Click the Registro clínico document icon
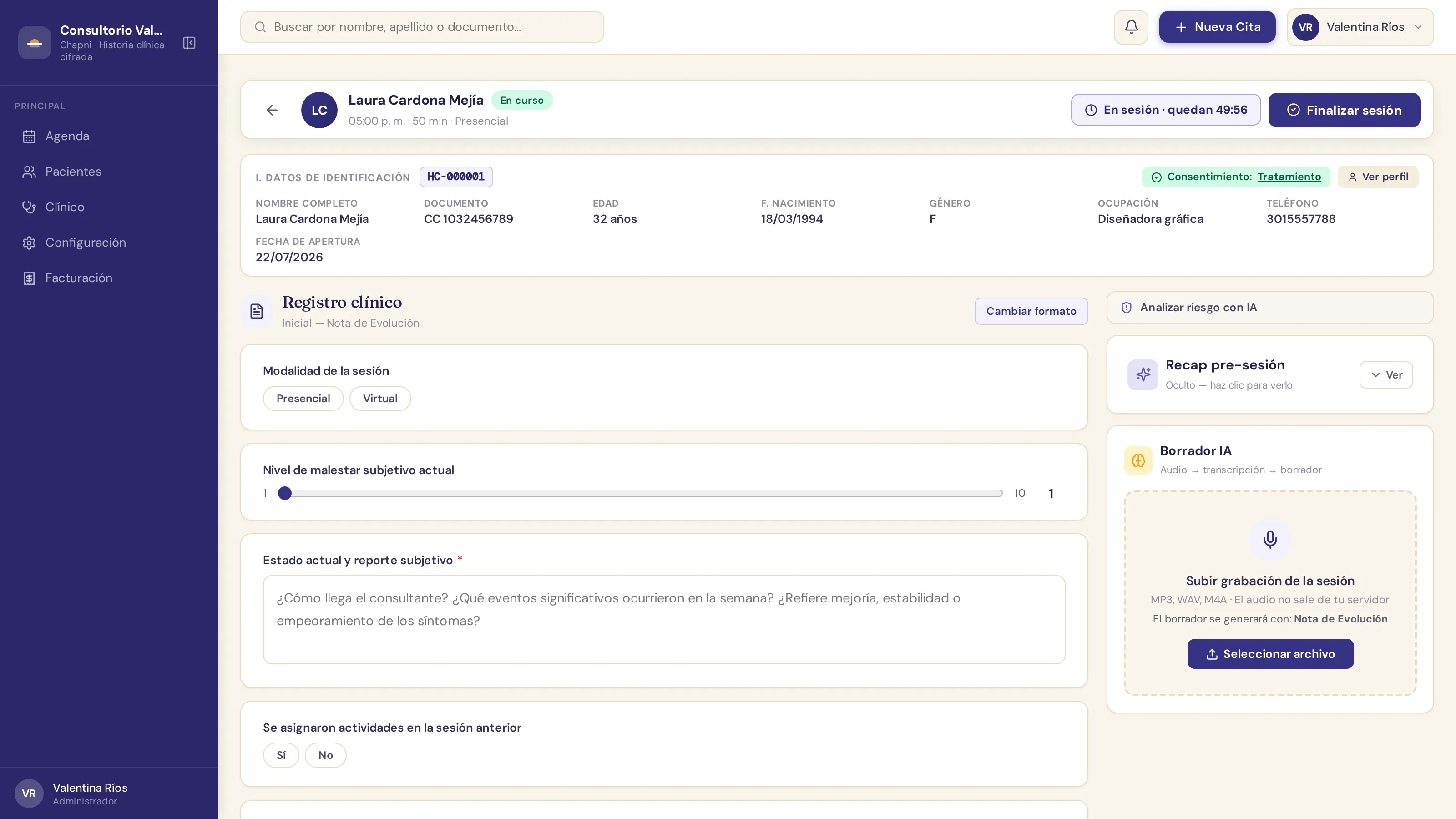 coord(257,311)
